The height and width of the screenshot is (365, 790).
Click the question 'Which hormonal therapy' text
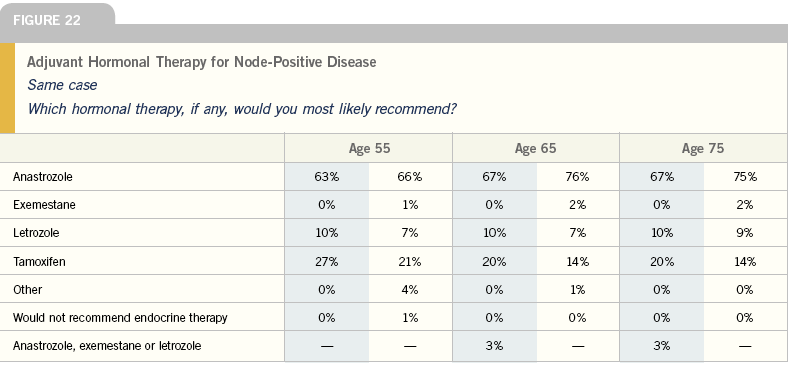click(x=242, y=109)
